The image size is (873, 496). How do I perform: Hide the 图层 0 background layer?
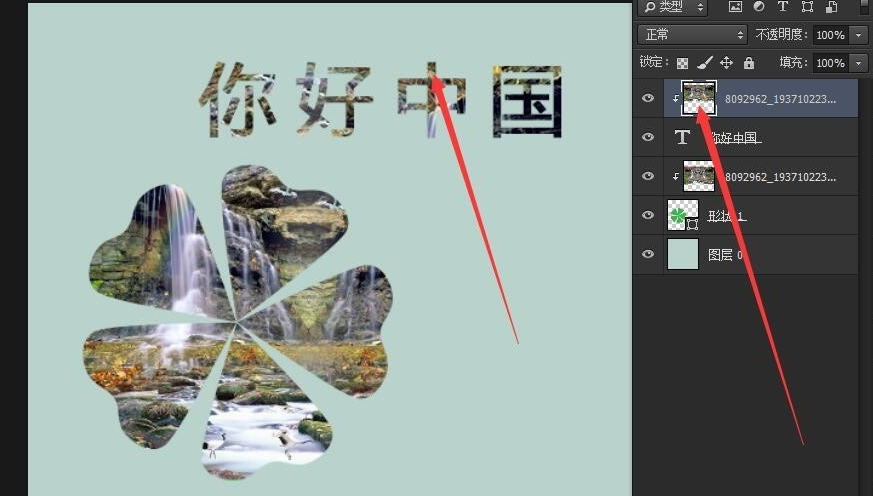coord(648,254)
